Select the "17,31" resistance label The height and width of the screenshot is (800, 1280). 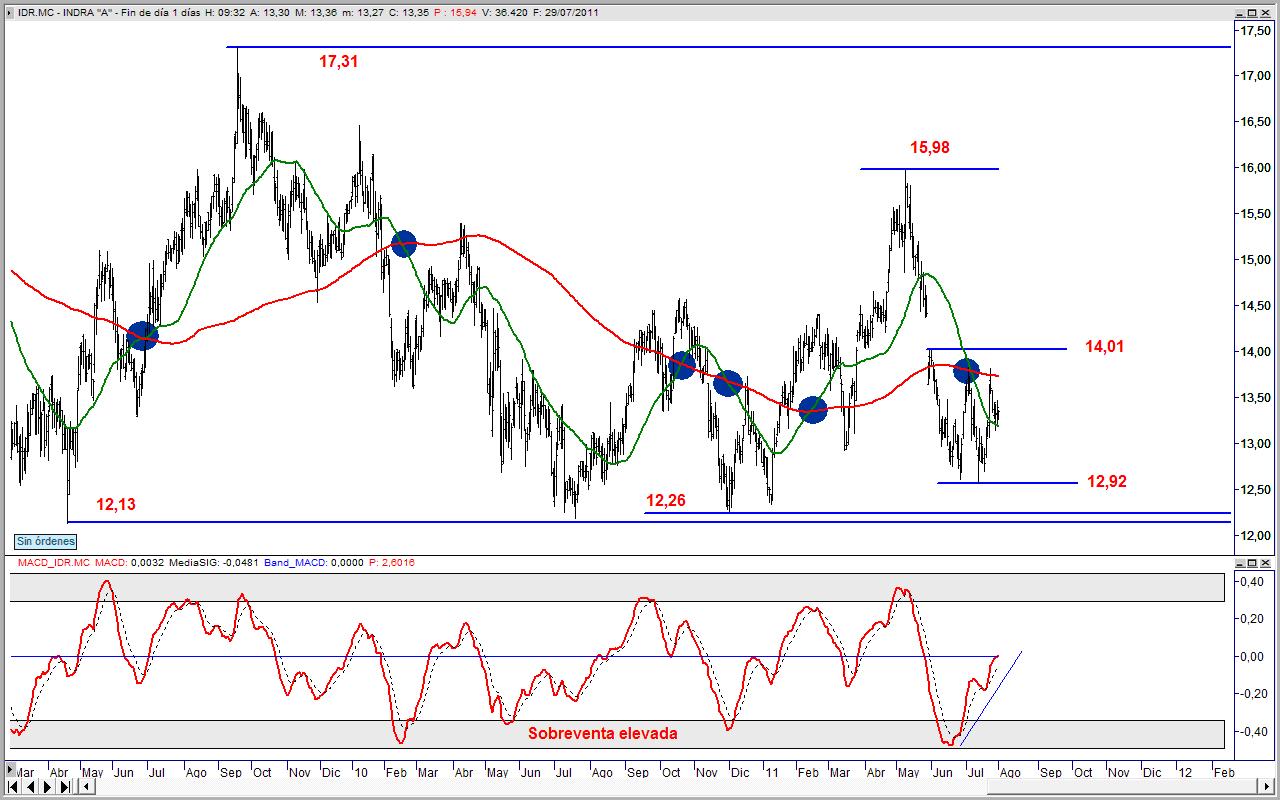pyautogui.click(x=338, y=61)
